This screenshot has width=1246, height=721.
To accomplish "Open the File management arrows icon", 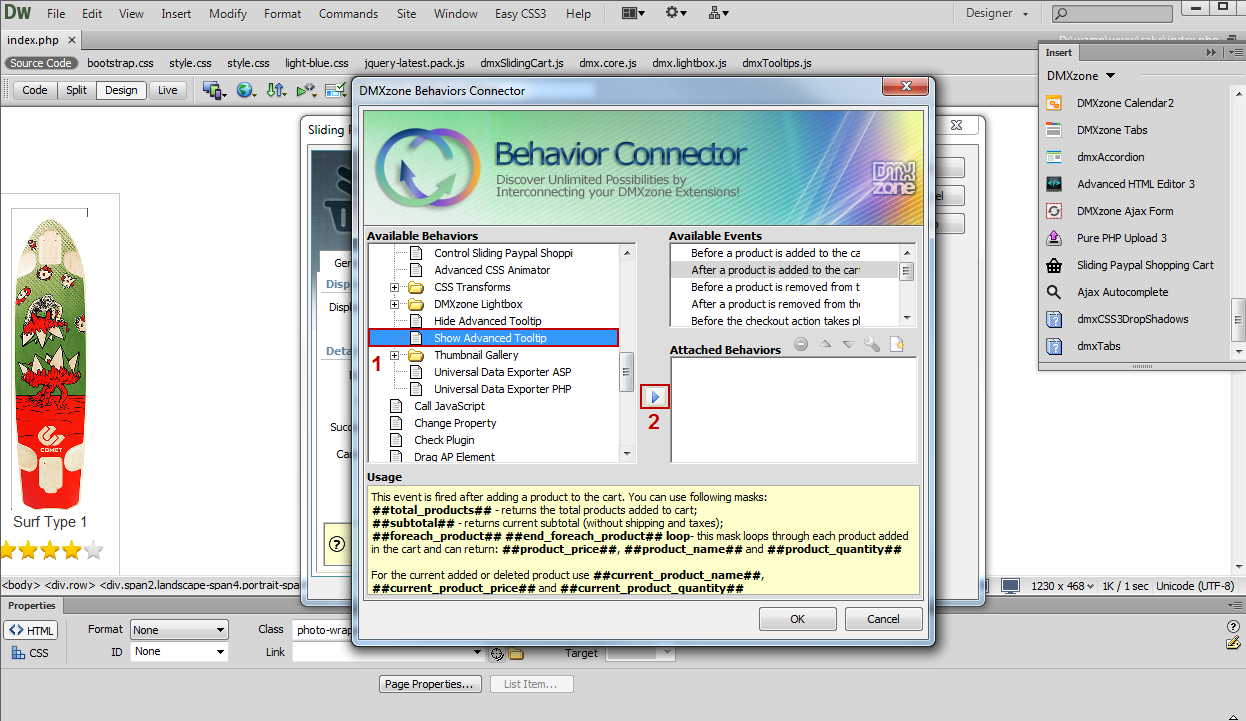I will click(x=277, y=90).
